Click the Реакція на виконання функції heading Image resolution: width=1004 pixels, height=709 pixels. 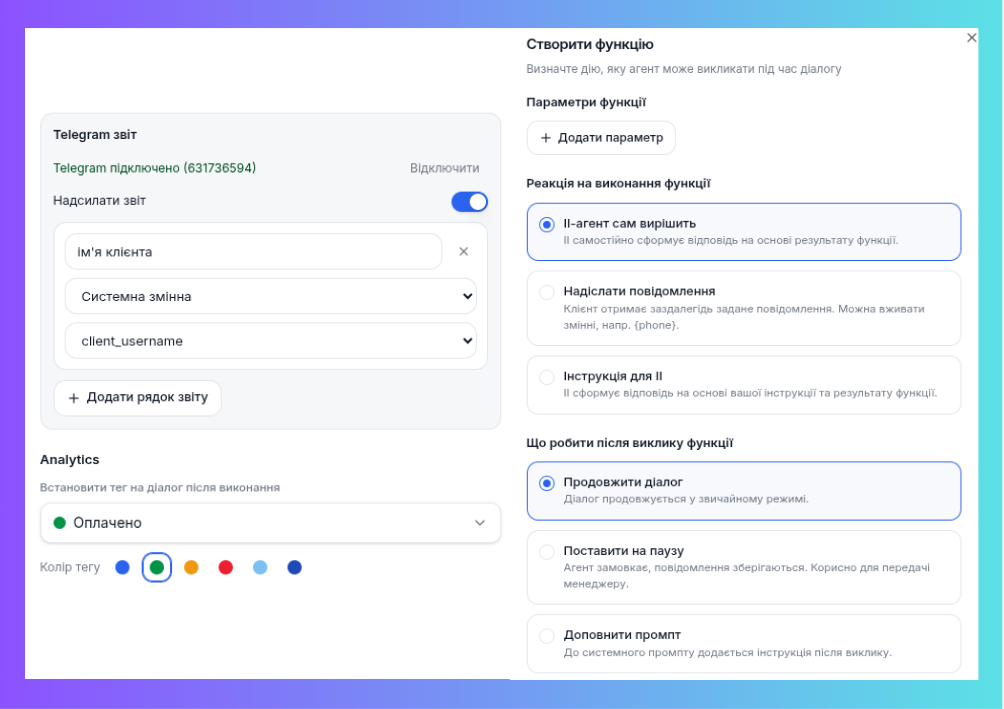coord(619,184)
